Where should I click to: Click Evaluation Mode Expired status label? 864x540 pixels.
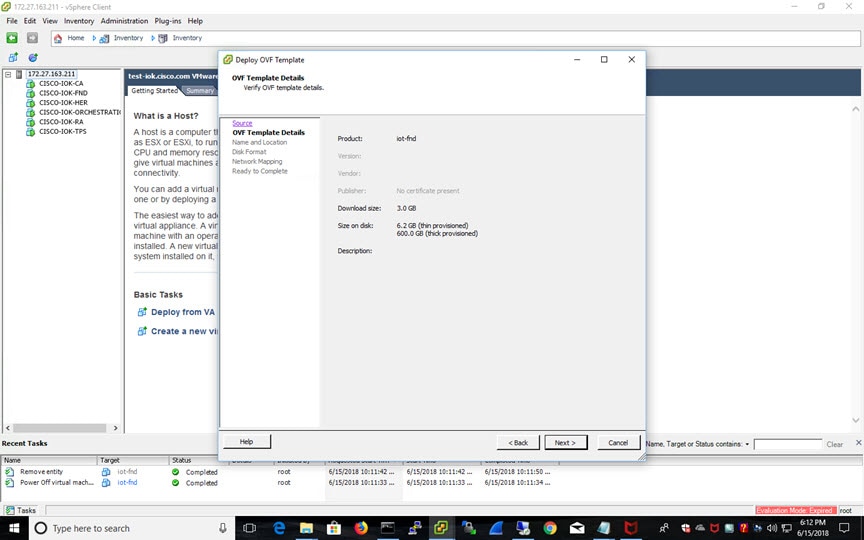(x=796, y=510)
